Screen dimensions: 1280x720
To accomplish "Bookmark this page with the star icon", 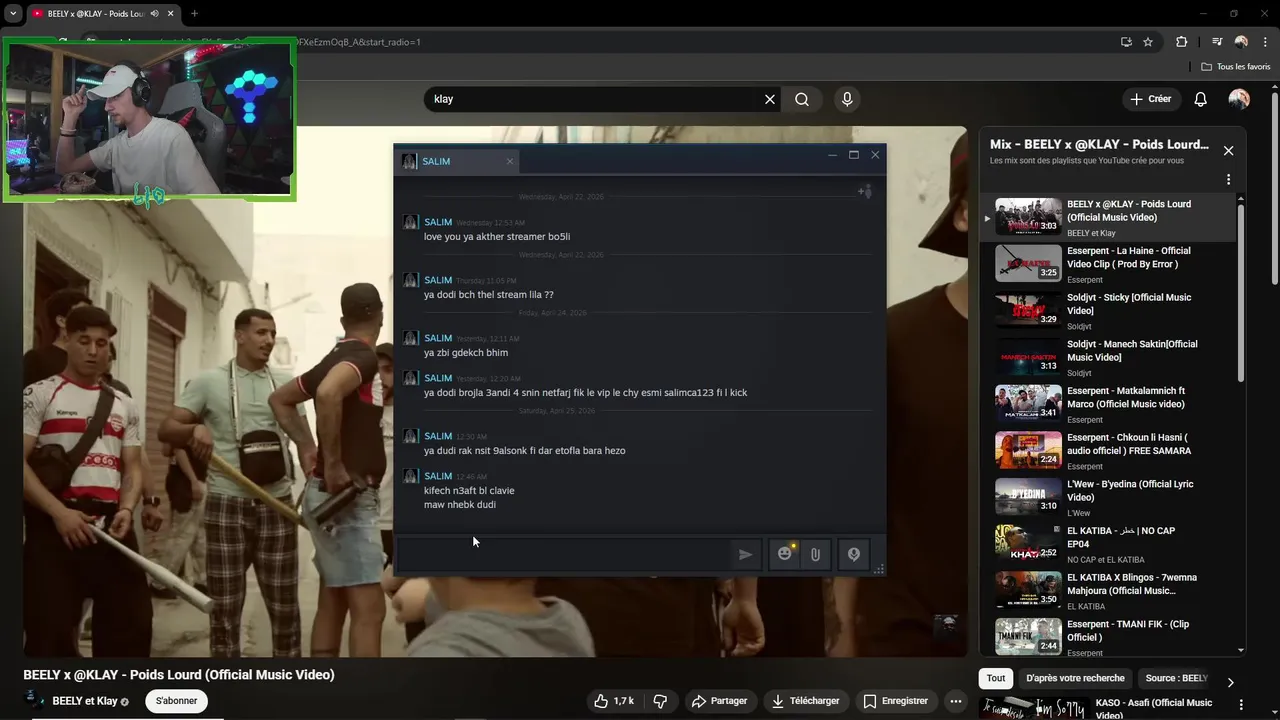I will pos(1148,42).
